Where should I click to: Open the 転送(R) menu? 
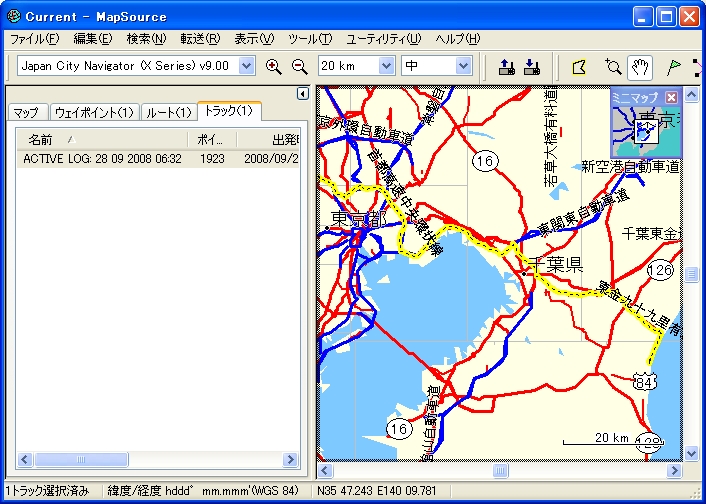click(200, 39)
